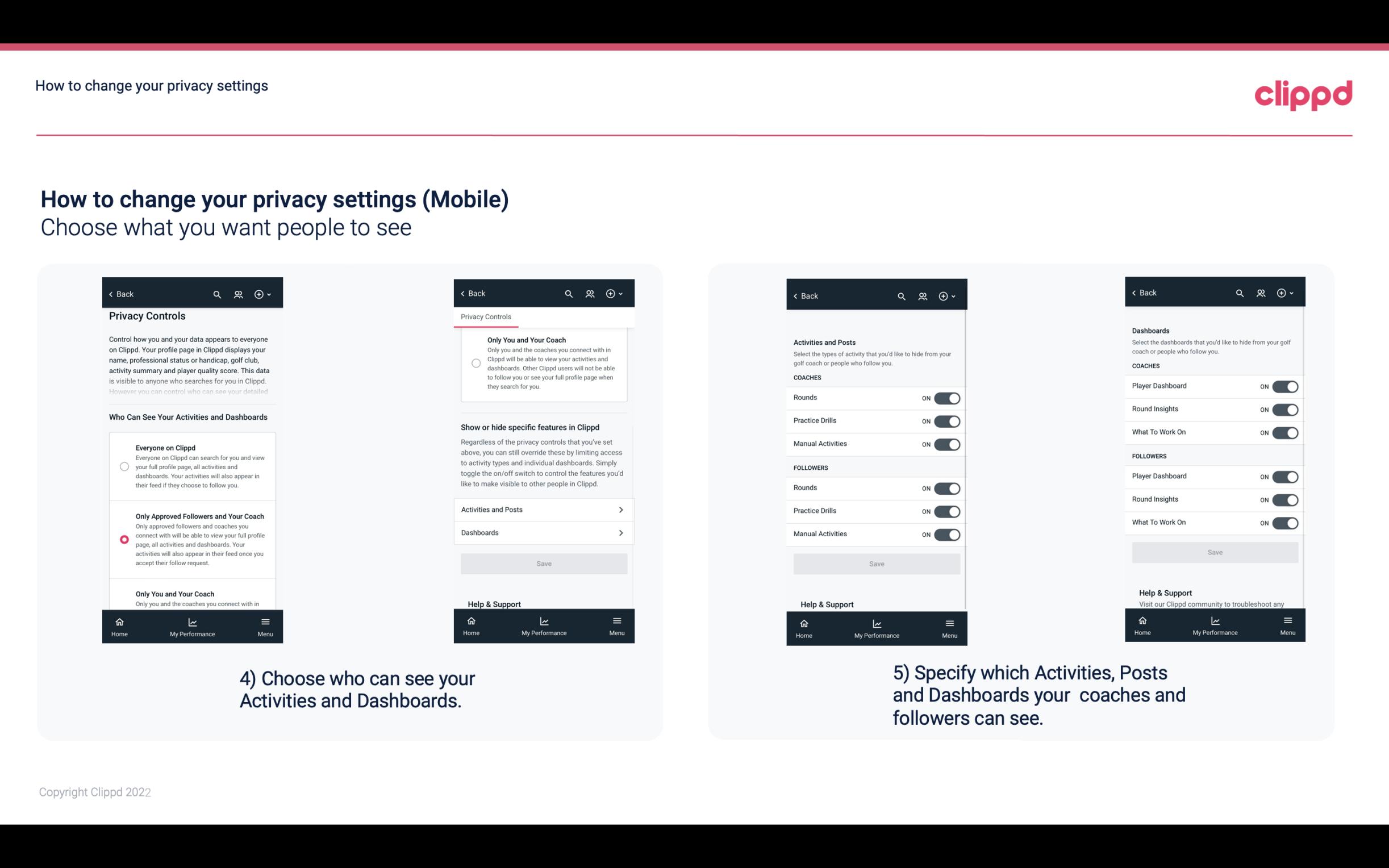Click the Home icon in bottom navigation
The image size is (1389, 868).
click(119, 621)
